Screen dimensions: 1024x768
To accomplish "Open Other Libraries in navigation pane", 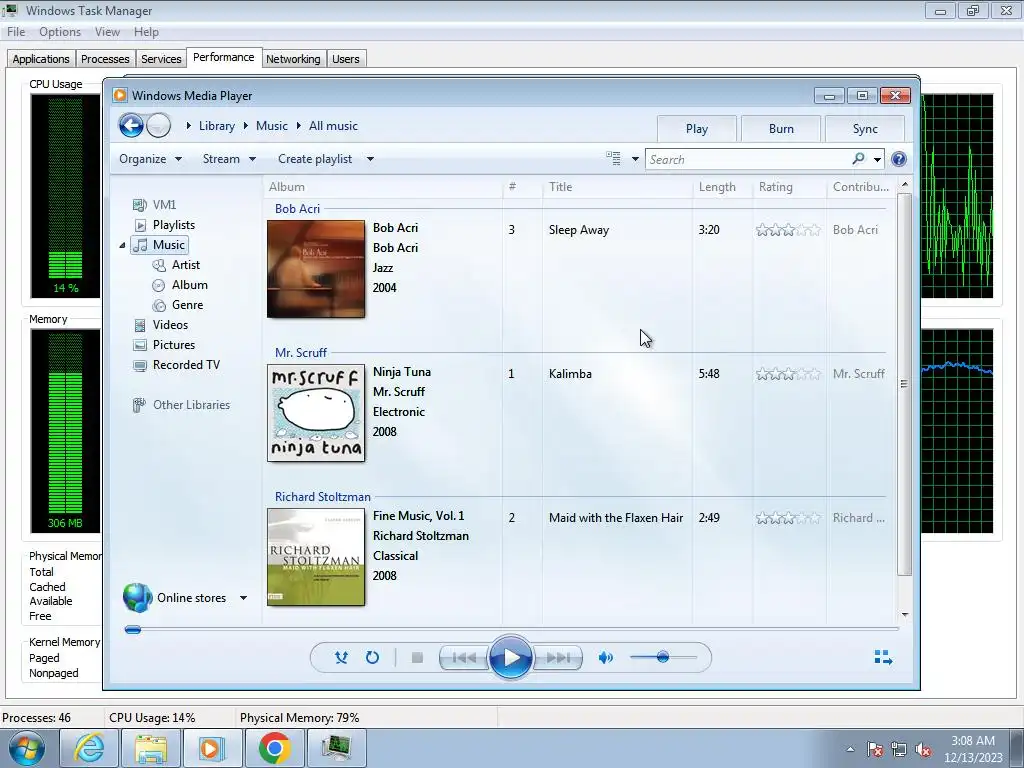I will click(191, 405).
